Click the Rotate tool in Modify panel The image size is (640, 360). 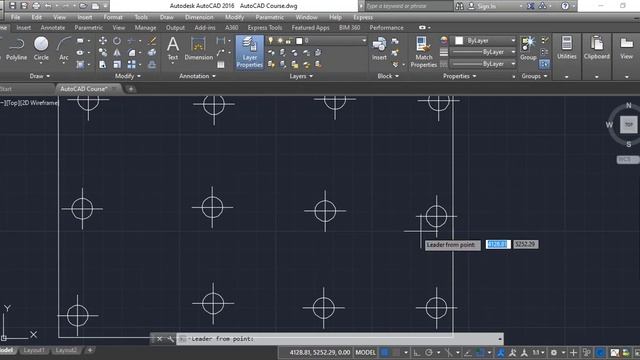tap(117, 40)
